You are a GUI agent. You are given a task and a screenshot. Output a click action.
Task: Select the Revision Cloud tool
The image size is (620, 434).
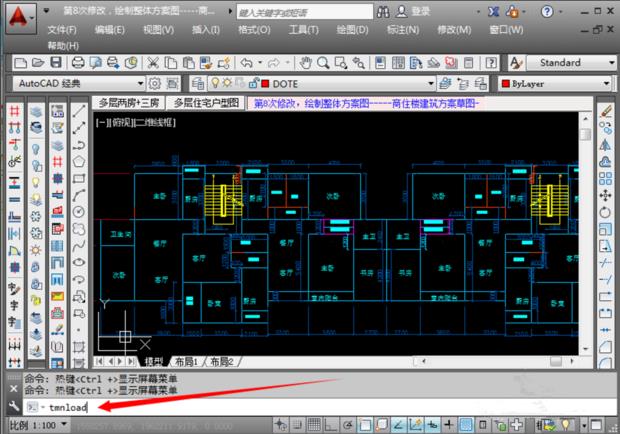click(x=79, y=229)
